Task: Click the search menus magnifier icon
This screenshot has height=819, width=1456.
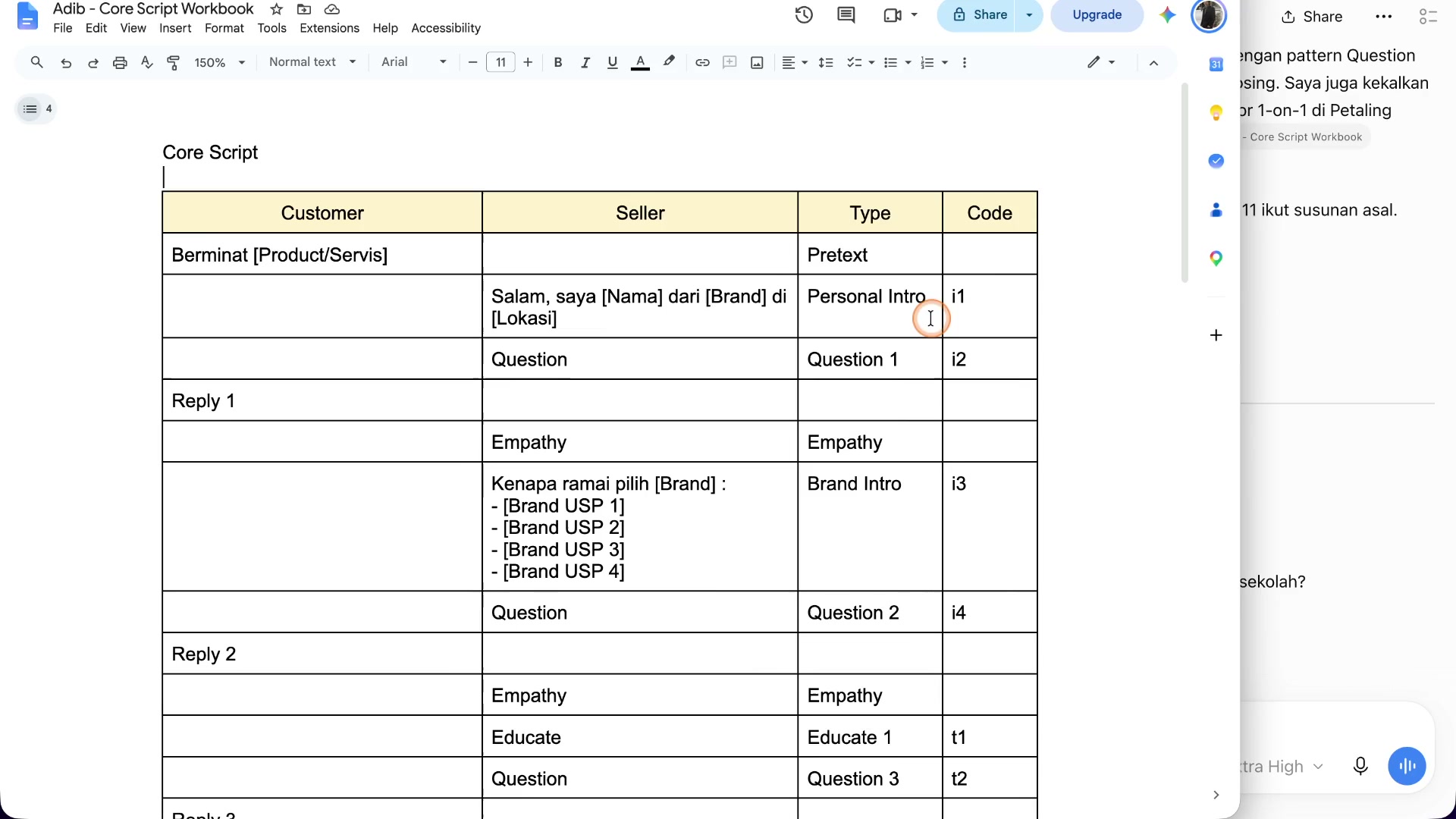Action: [36, 62]
